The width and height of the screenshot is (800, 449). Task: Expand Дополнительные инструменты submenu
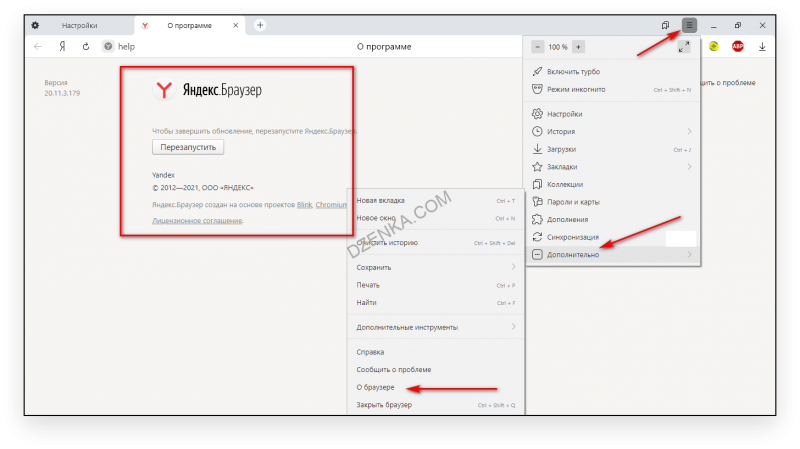(x=436, y=327)
